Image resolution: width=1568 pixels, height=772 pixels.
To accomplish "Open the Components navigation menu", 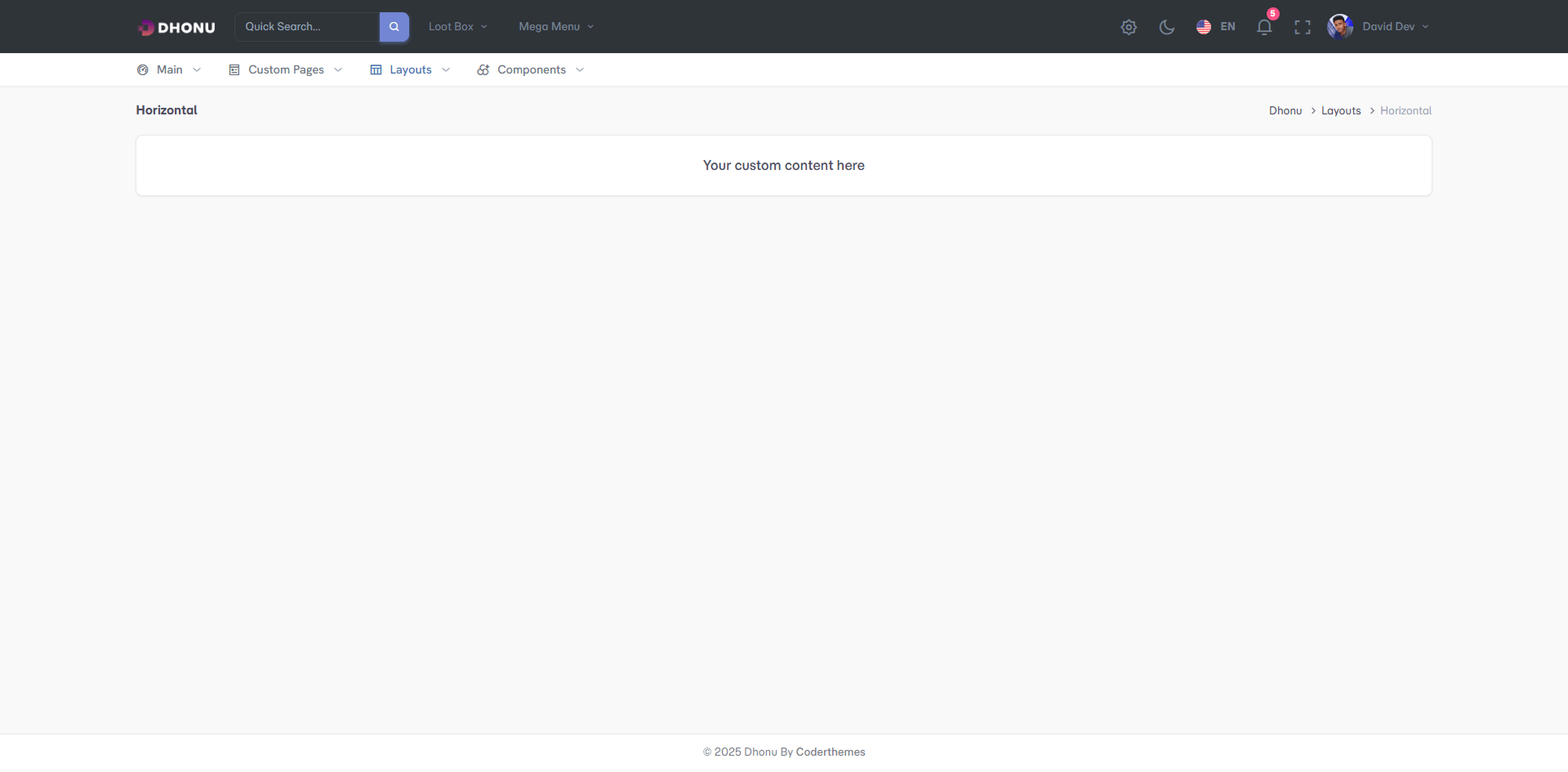I will point(532,70).
